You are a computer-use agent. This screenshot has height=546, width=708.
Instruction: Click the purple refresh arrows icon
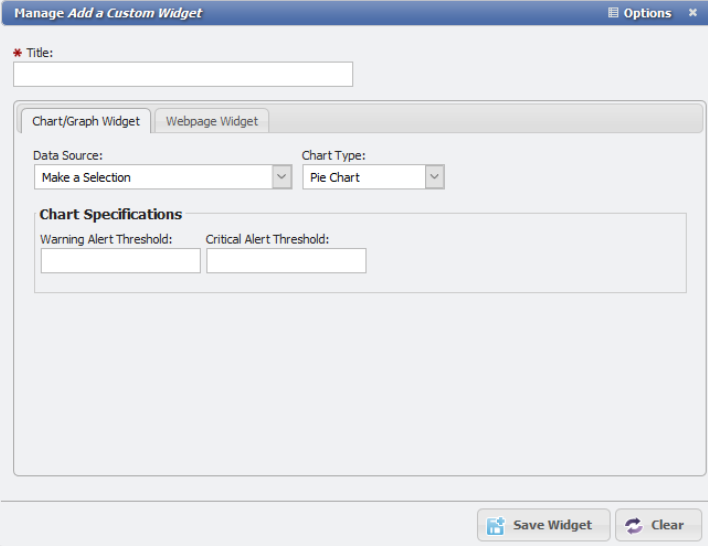click(634, 525)
